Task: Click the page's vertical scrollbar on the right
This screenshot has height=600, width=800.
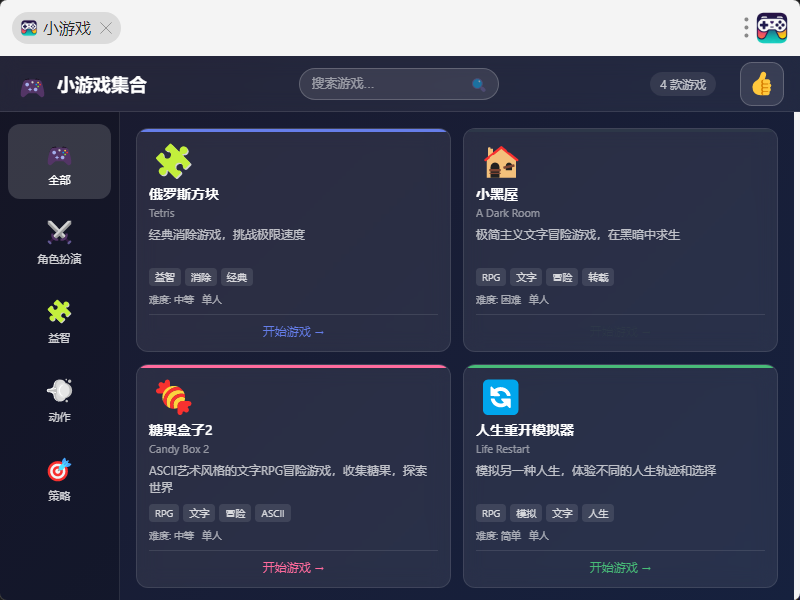Action: tap(796, 356)
